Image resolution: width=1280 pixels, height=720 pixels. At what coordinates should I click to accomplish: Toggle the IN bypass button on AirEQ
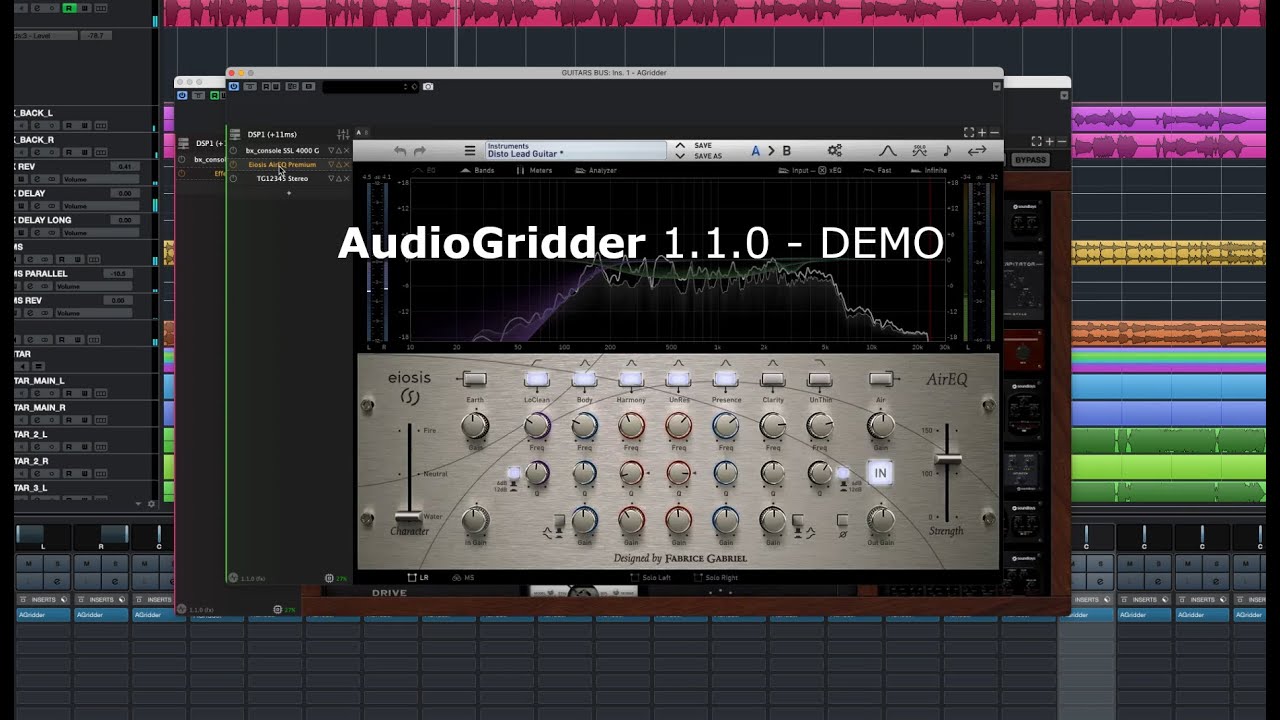880,473
